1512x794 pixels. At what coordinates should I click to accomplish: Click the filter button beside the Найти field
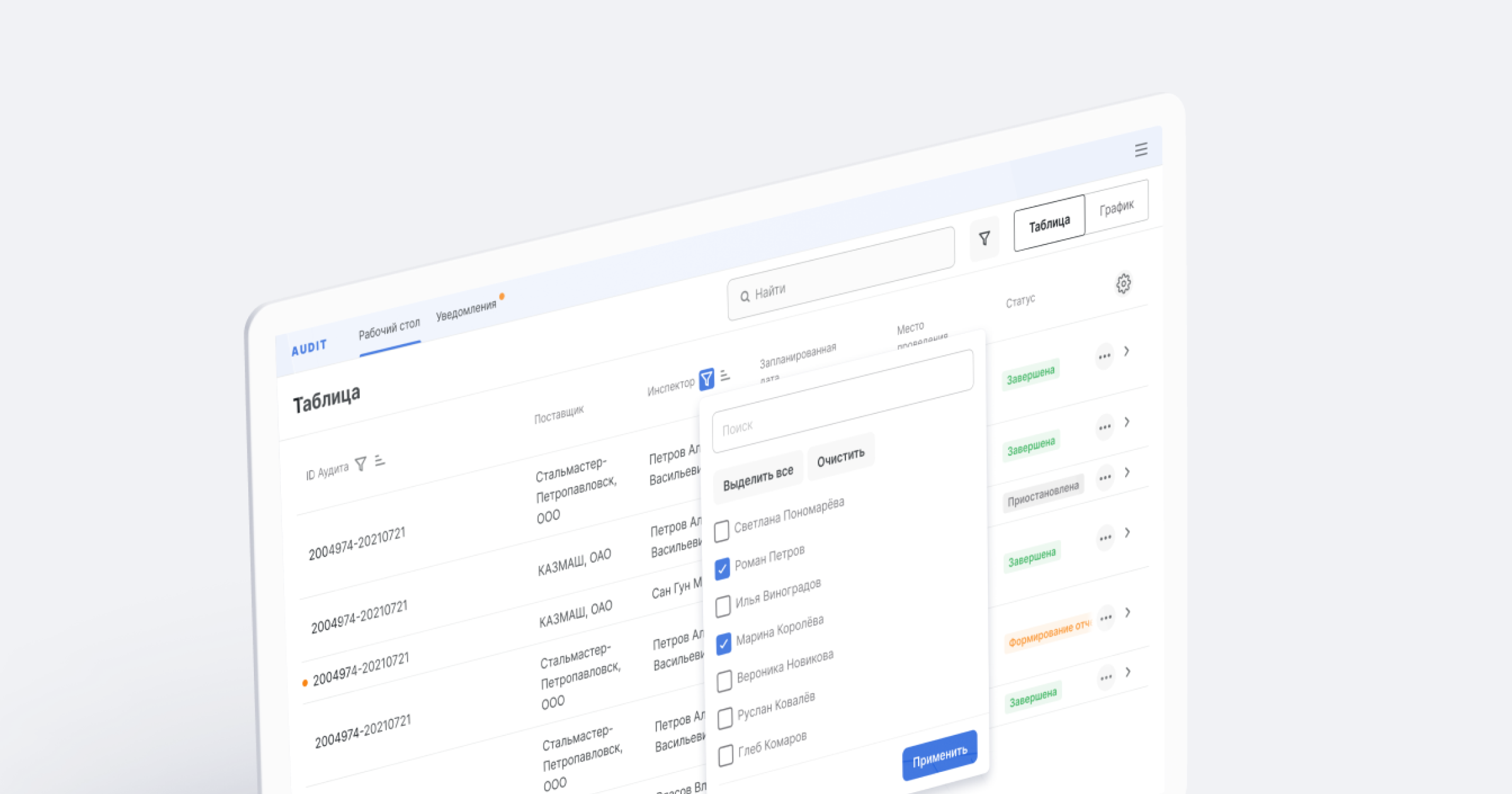[x=984, y=239]
